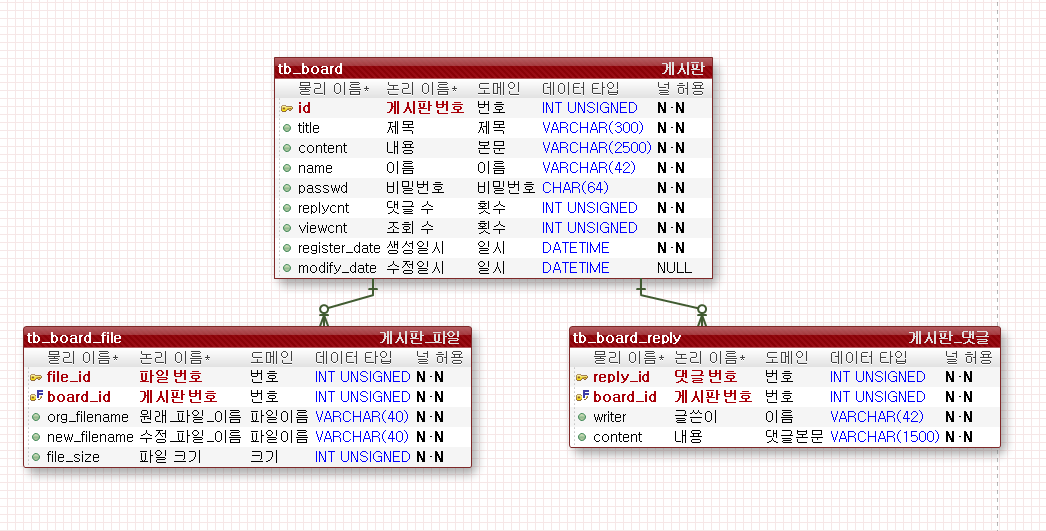Click the '생성일시' logical name cell
This screenshot has height=531, width=1046.
pos(415,248)
